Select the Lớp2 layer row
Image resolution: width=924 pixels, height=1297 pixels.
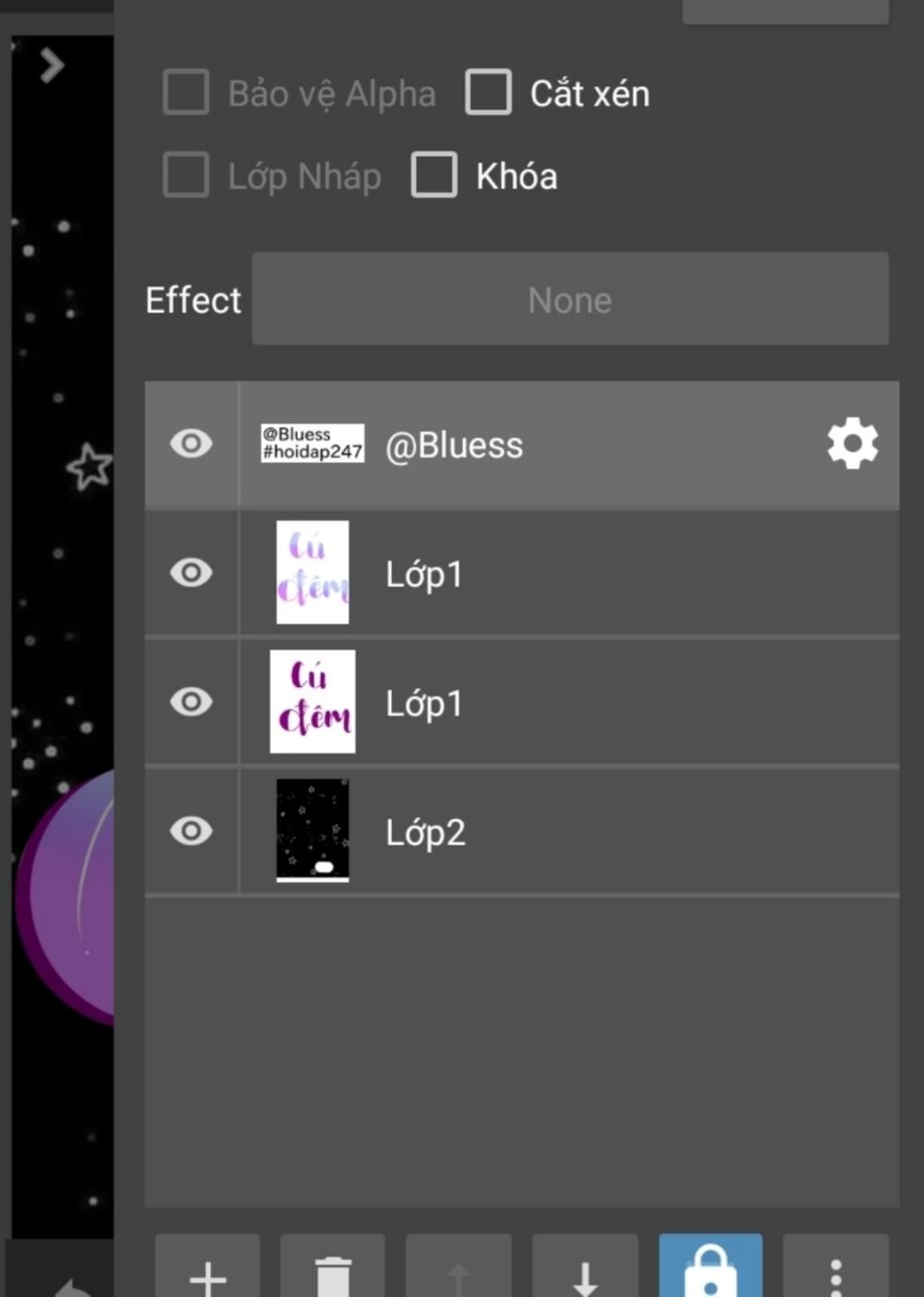click(x=522, y=830)
